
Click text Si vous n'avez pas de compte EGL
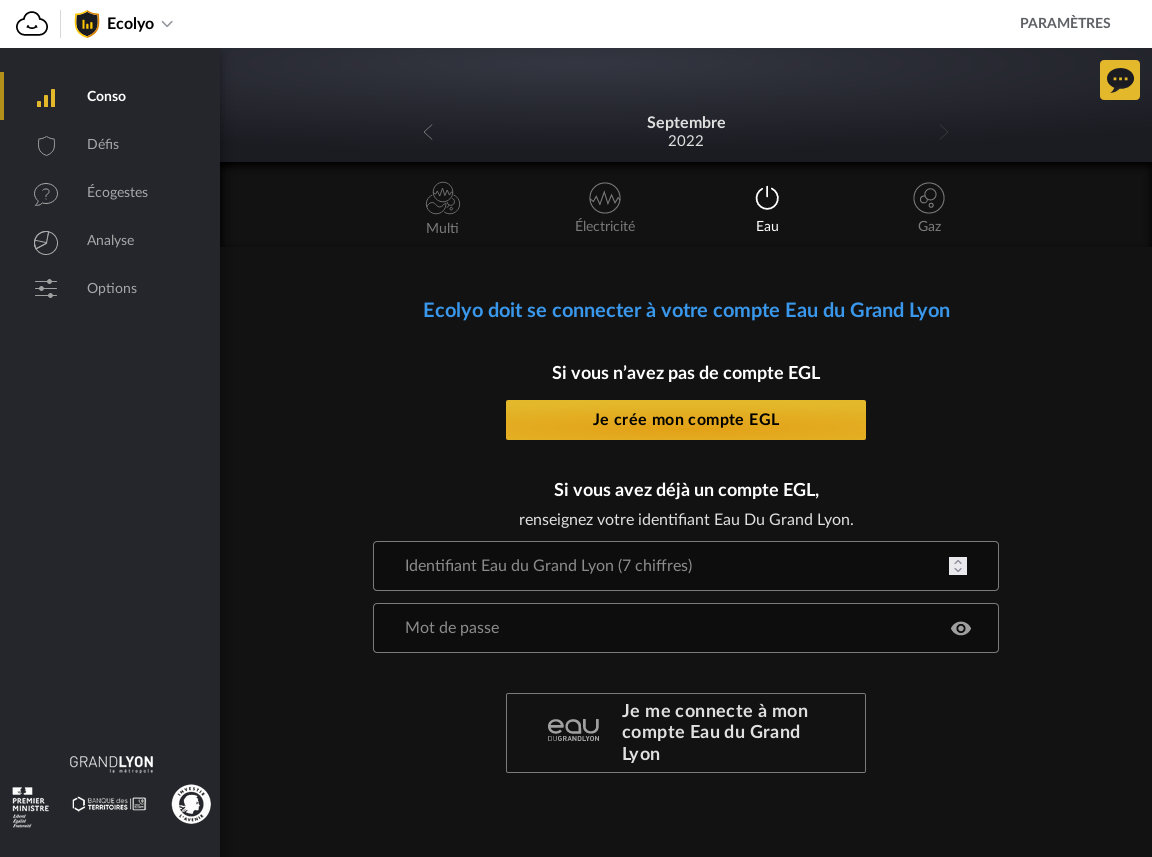click(x=685, y=373)
